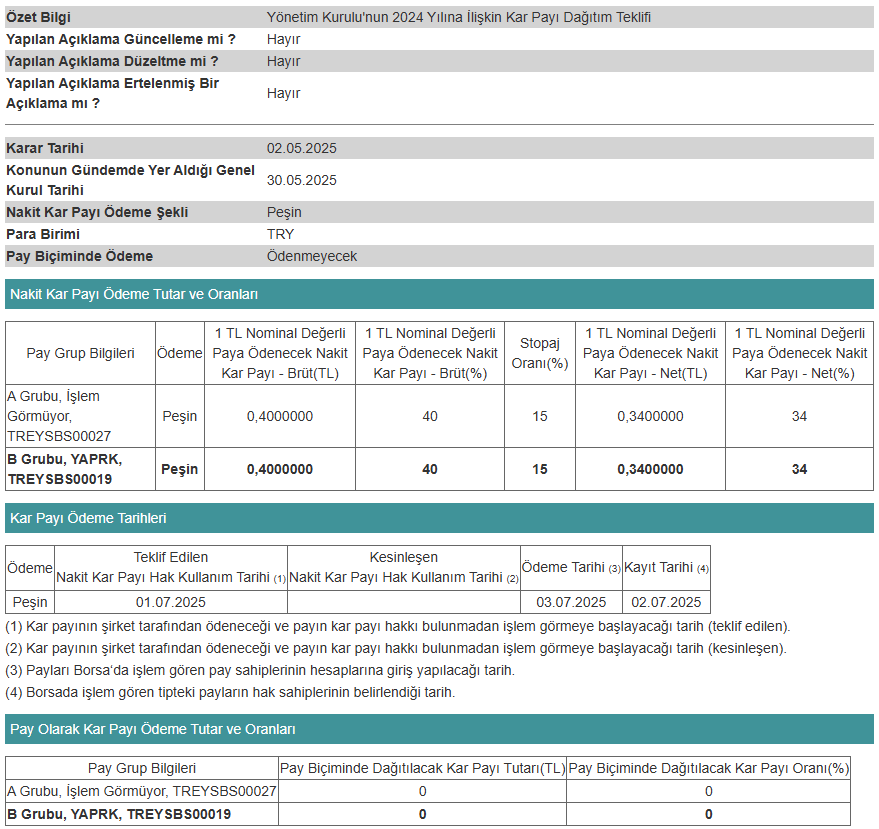Viewport: 879px width, 829px height.
Task: Click the 'Kar Payı - Net(TL)' column header
Action: point(650,353)
